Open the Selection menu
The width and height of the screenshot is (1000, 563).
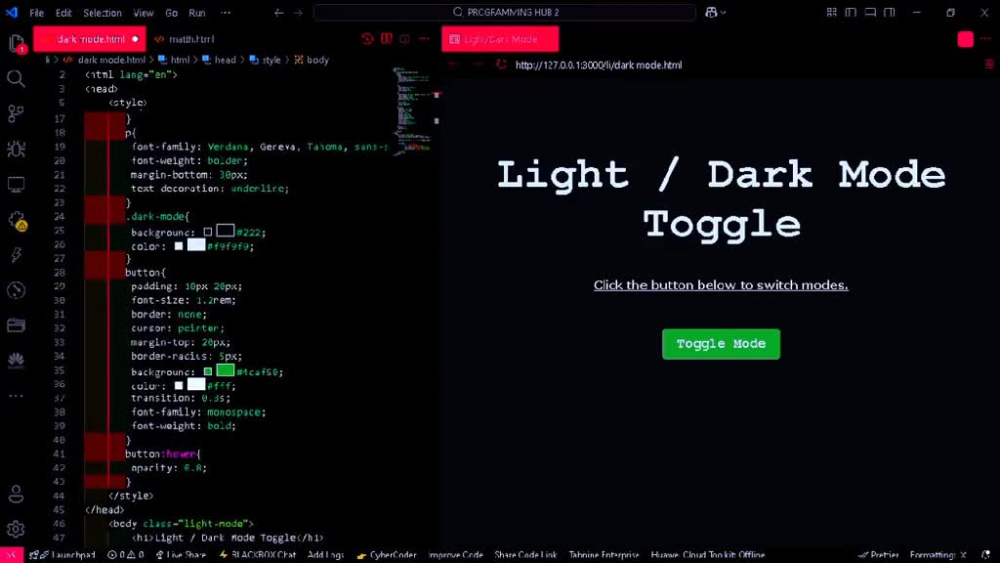tap(102, 12)
